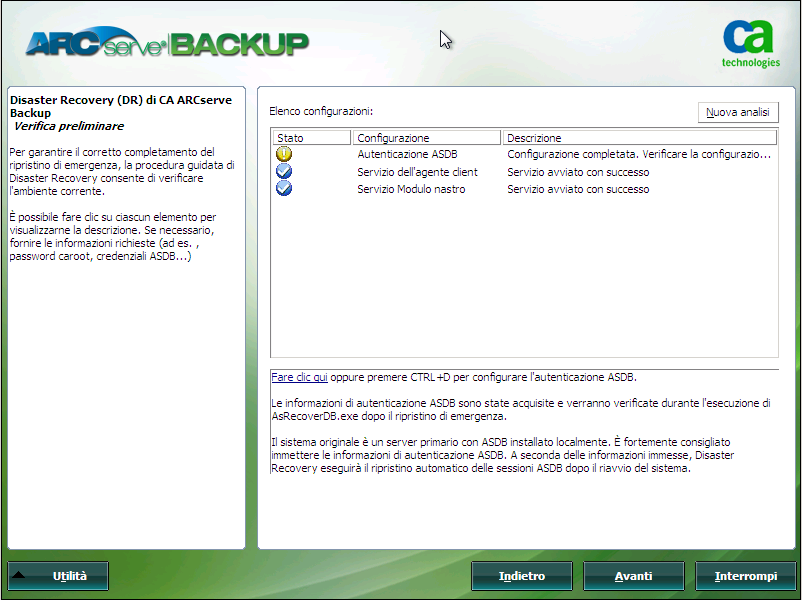The width and height of the screenshot is (802, 600).
Task: Sort by the Configurazione column header
Action: [x=427, y=138]
